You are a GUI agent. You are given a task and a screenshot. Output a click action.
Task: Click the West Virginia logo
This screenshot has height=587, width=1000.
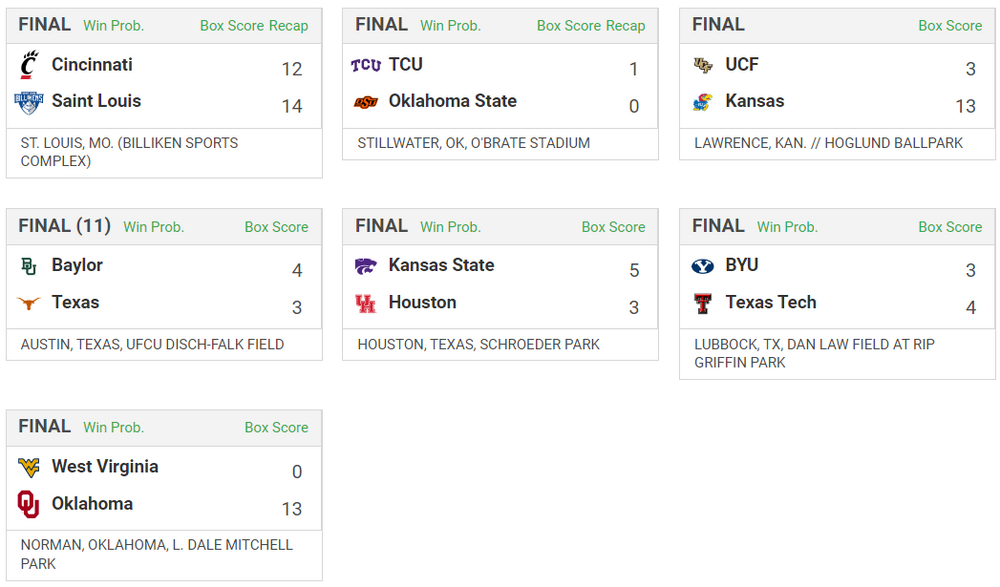point(29,467)
